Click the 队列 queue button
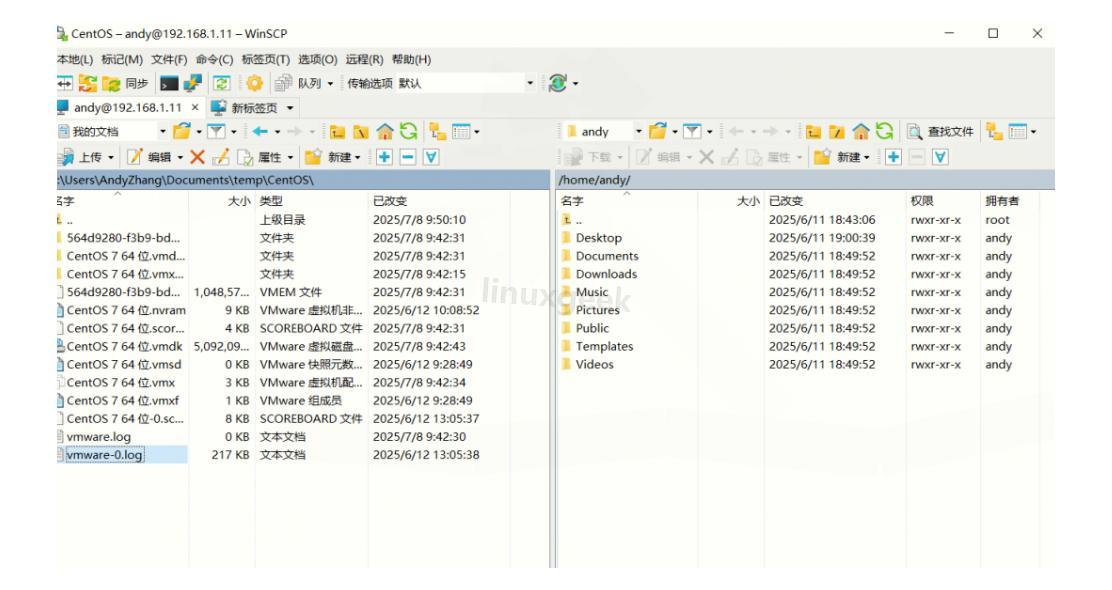The height and width of the screenshot is (590, 1112). [299, 84]
